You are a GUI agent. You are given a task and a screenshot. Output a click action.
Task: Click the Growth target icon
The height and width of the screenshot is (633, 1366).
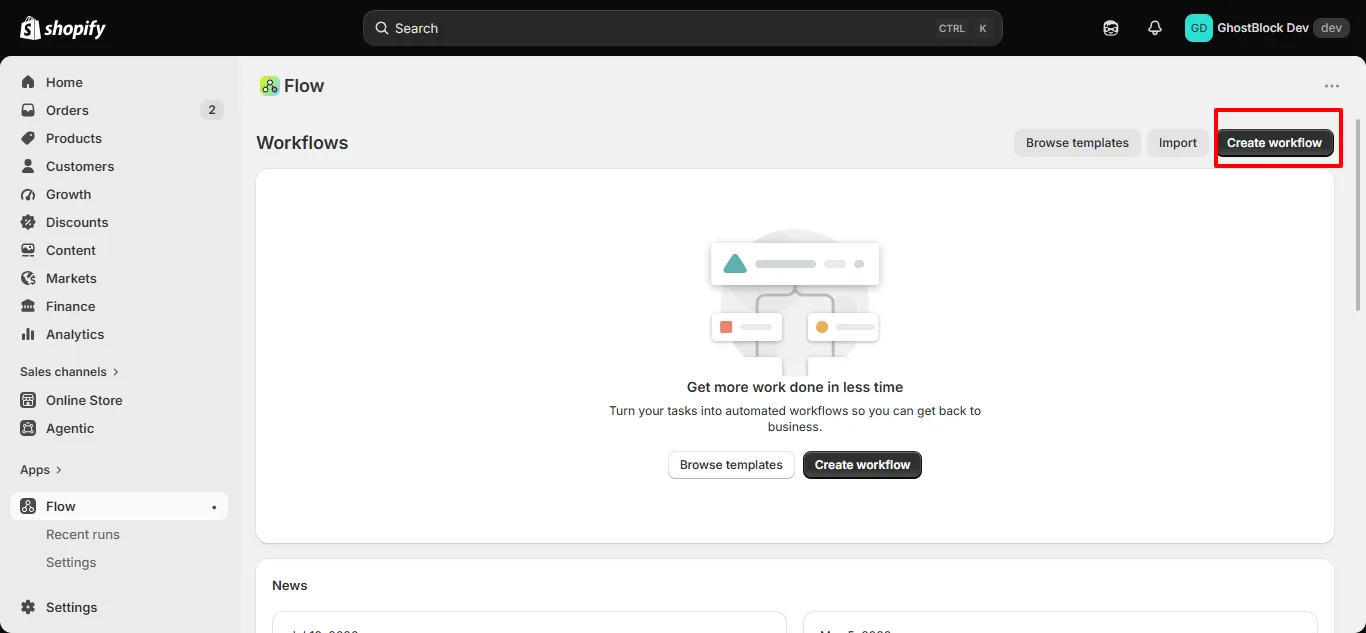28,194
